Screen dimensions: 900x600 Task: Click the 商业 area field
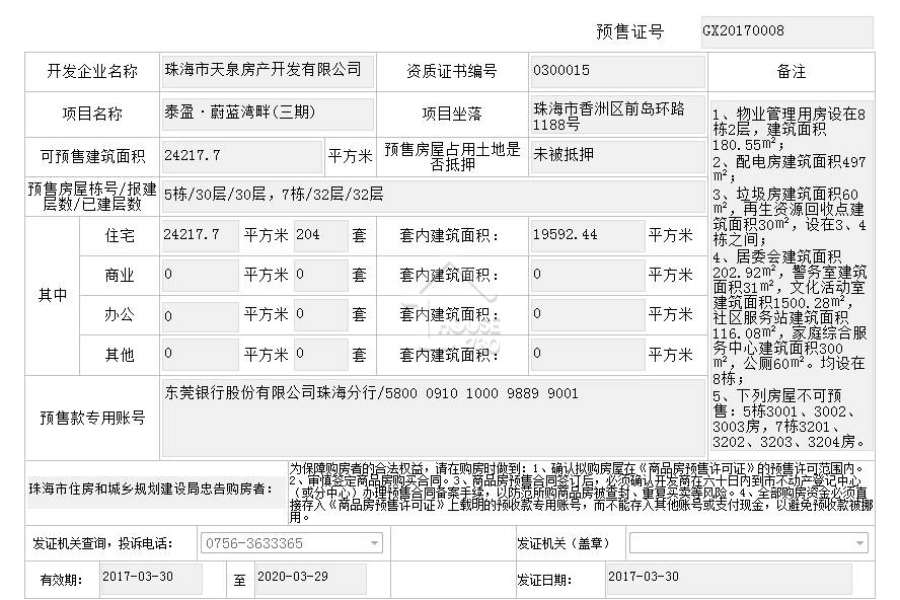click(200, 275)
